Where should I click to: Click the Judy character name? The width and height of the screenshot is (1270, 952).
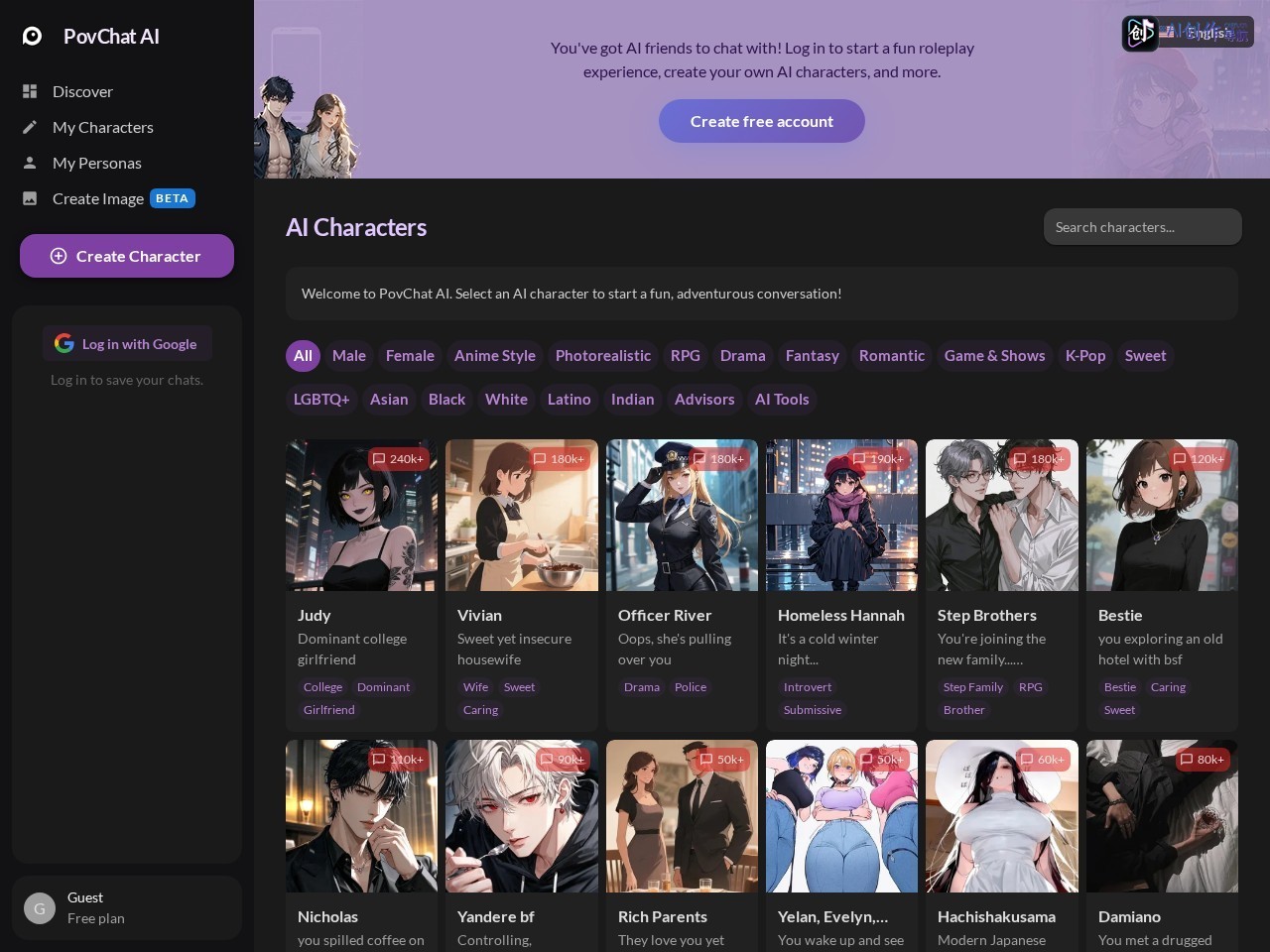pyautogui.click(x=315, y=615)
